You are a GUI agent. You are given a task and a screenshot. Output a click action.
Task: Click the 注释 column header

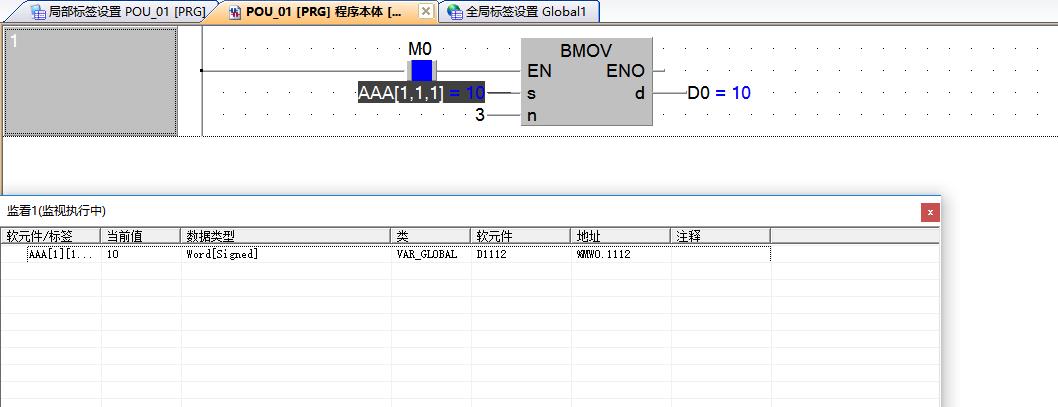click(x=720, y=236)
